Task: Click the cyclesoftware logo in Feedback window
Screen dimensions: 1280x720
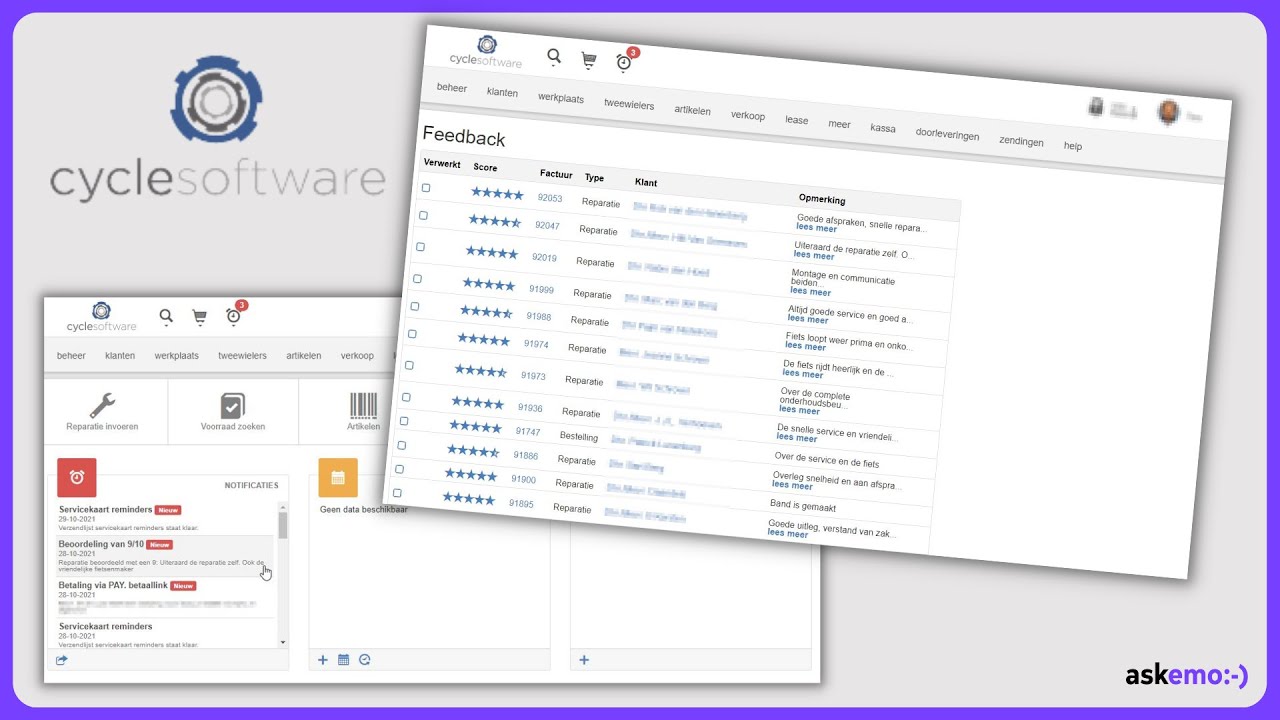Action: tap(487, 51)
